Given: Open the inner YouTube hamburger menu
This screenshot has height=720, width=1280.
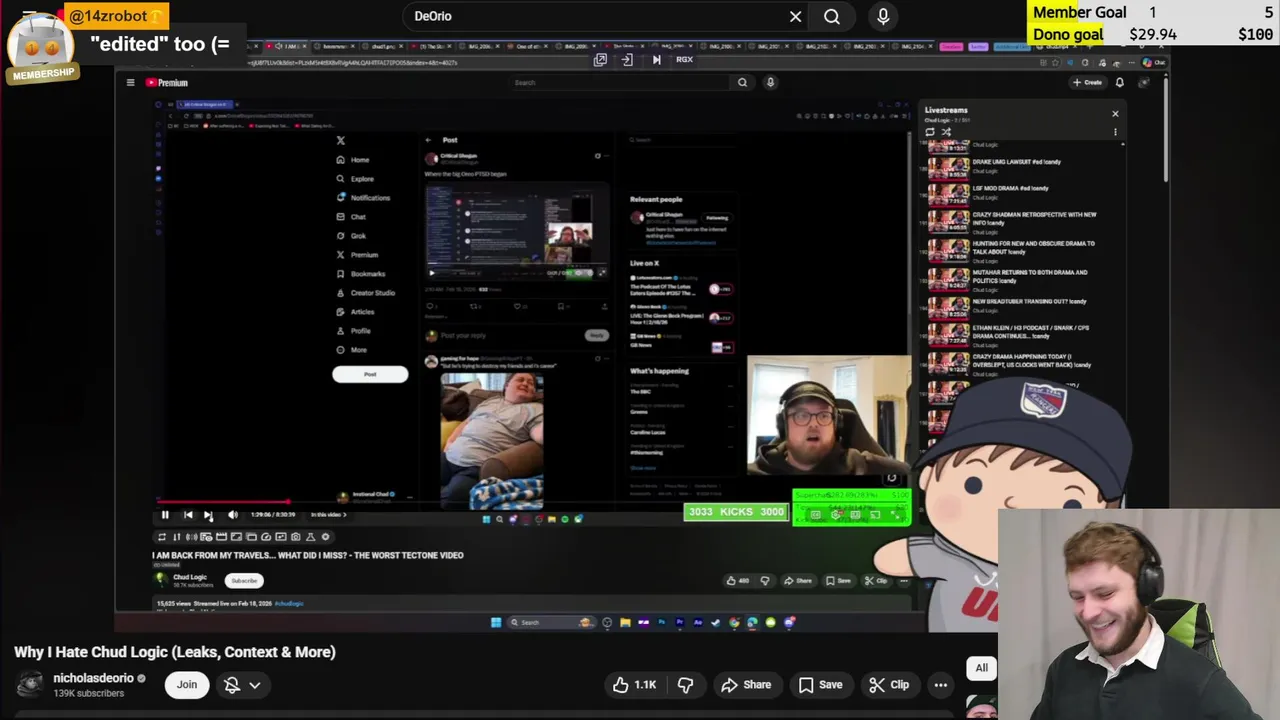Looking at the screenshot, I should [x=130, y=83].
